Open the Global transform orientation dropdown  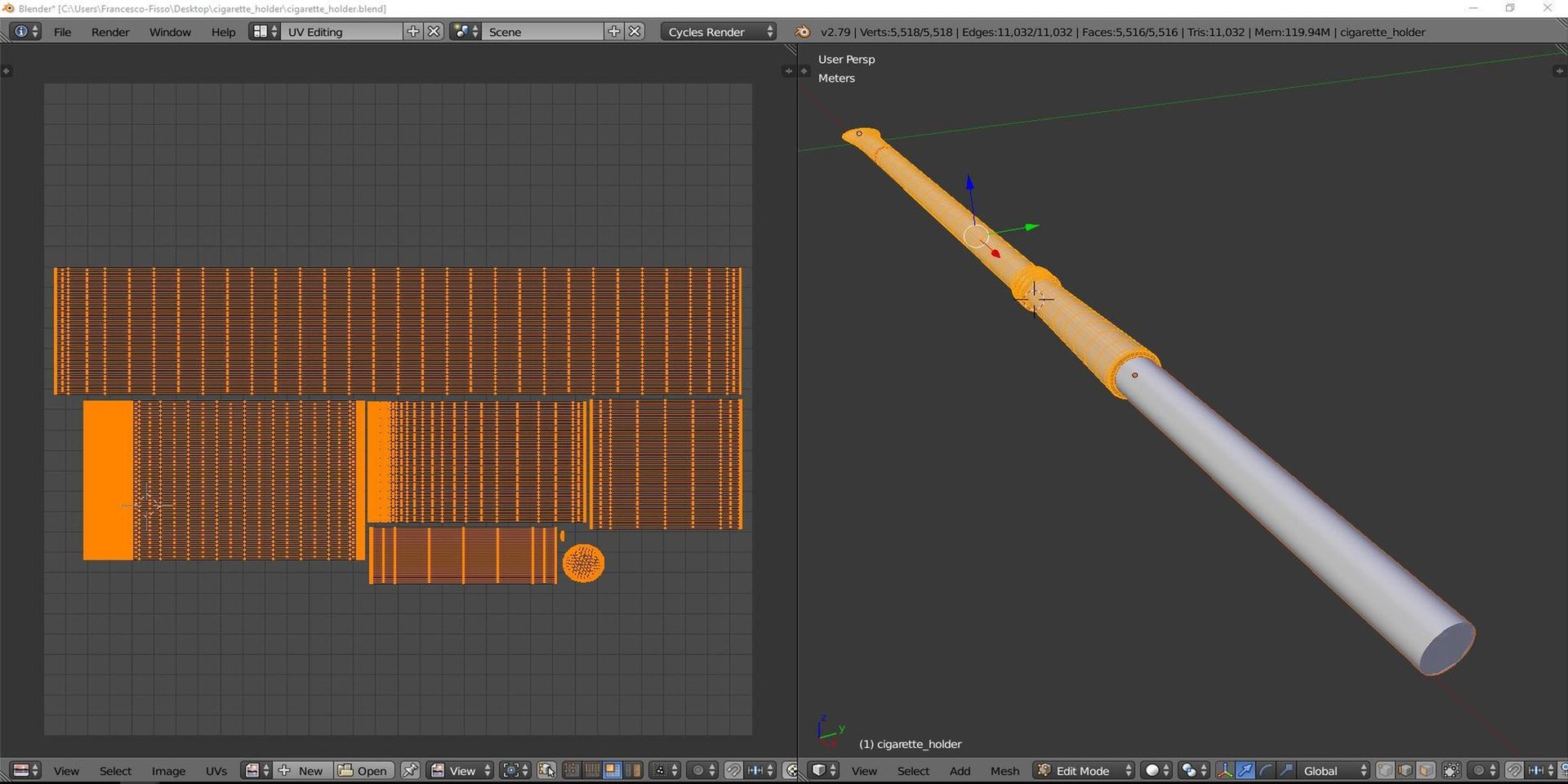(x=1333, y=770)
